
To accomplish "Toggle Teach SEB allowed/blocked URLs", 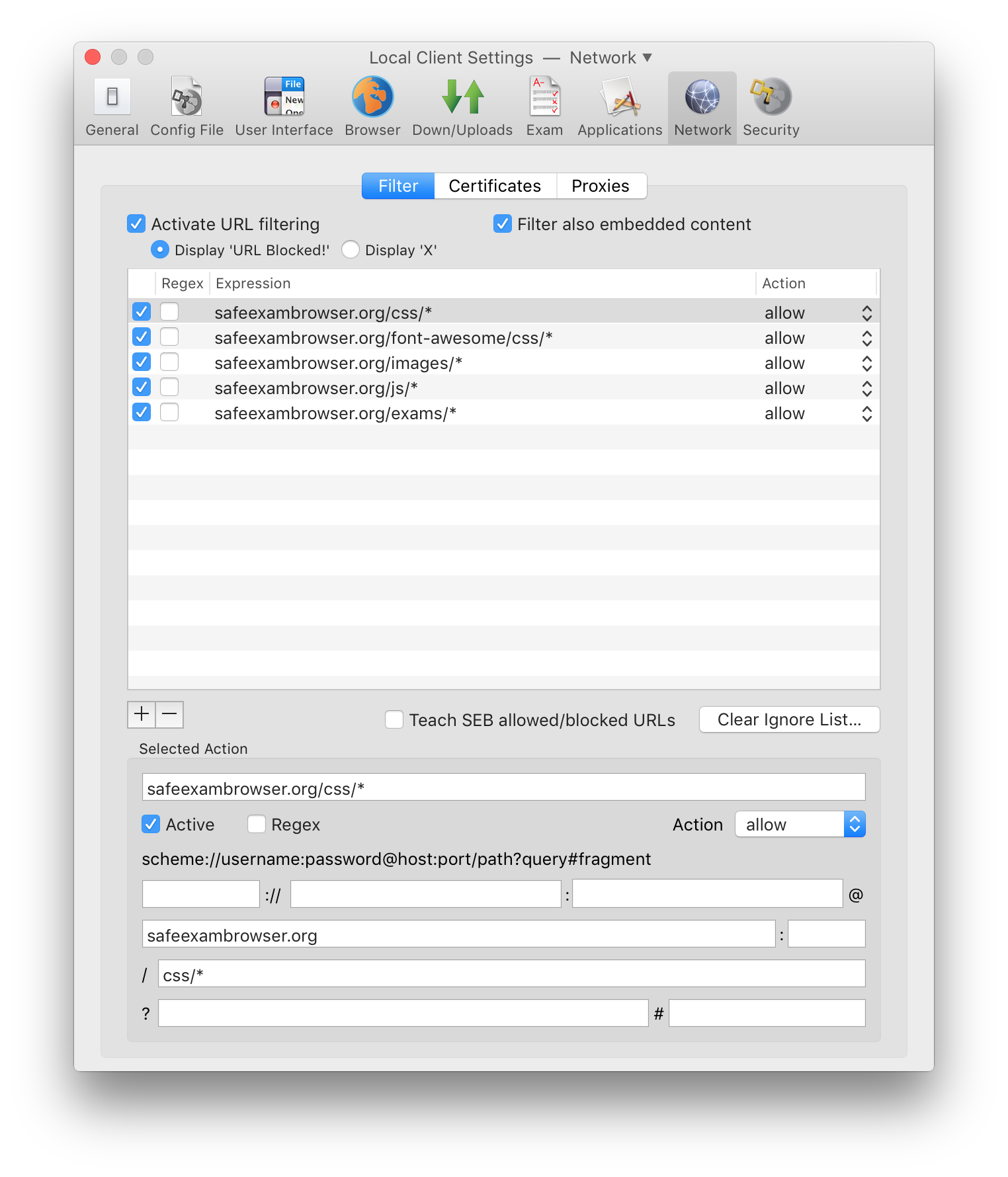I will (394, 719).
